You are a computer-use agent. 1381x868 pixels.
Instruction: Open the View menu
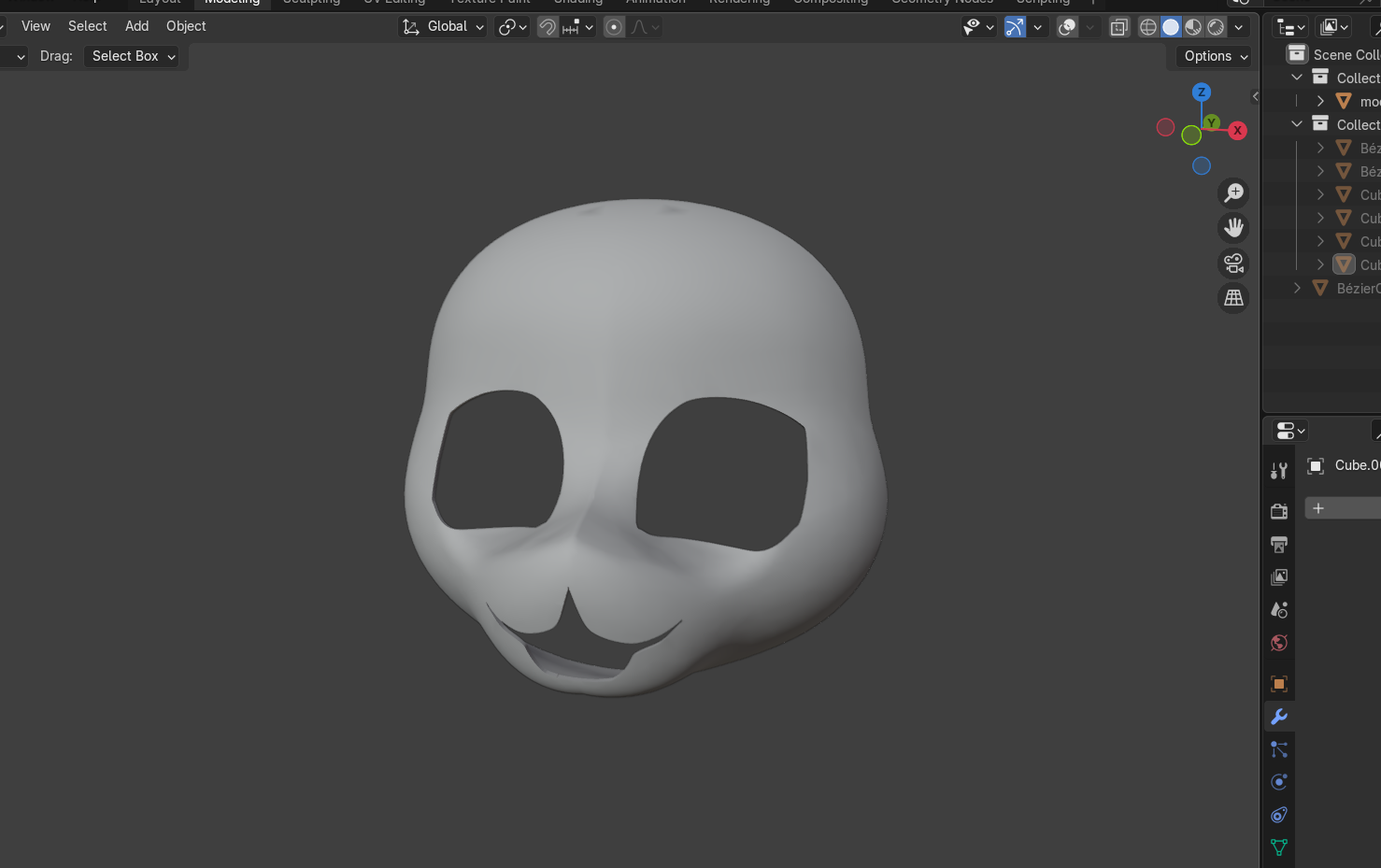click(36, 26)
